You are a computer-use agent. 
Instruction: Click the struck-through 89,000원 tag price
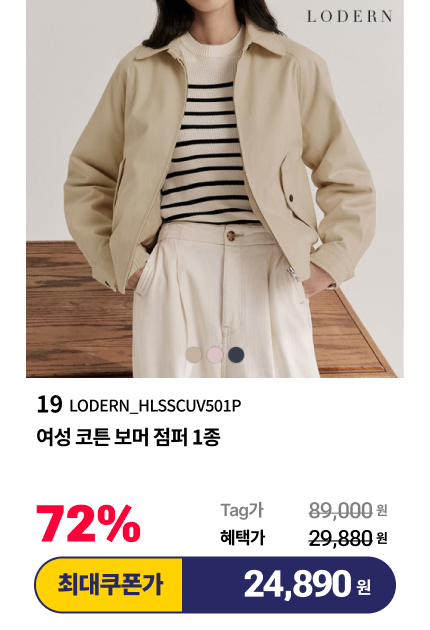click(348, 511)
